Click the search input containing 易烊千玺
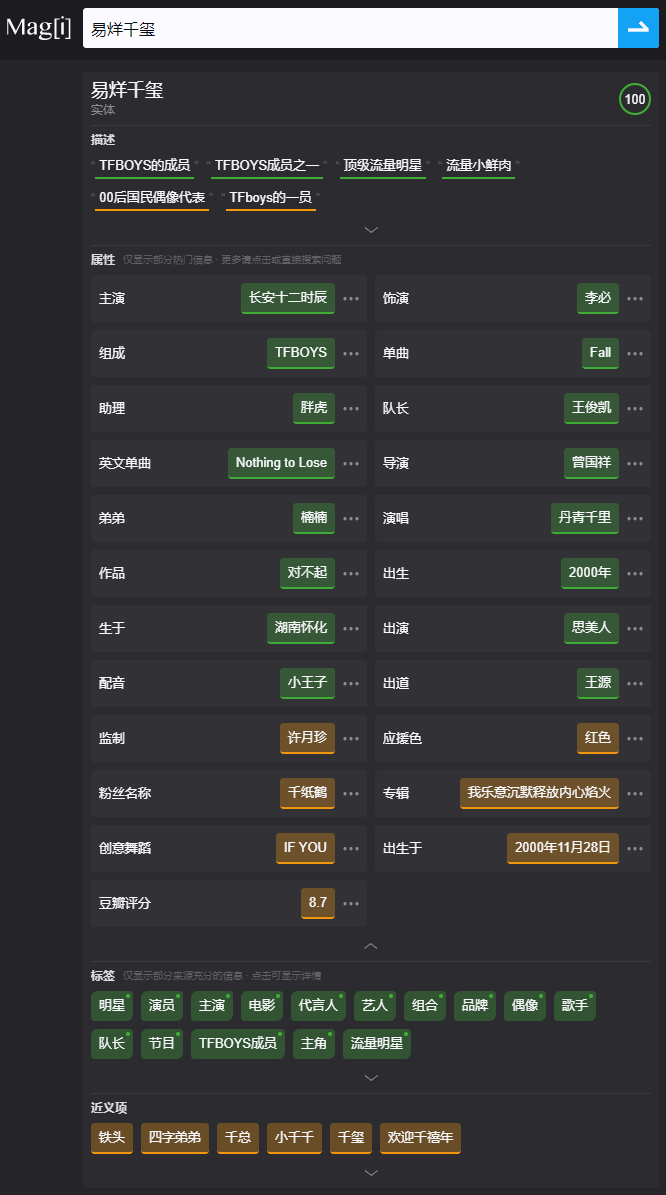 (351, 28)
